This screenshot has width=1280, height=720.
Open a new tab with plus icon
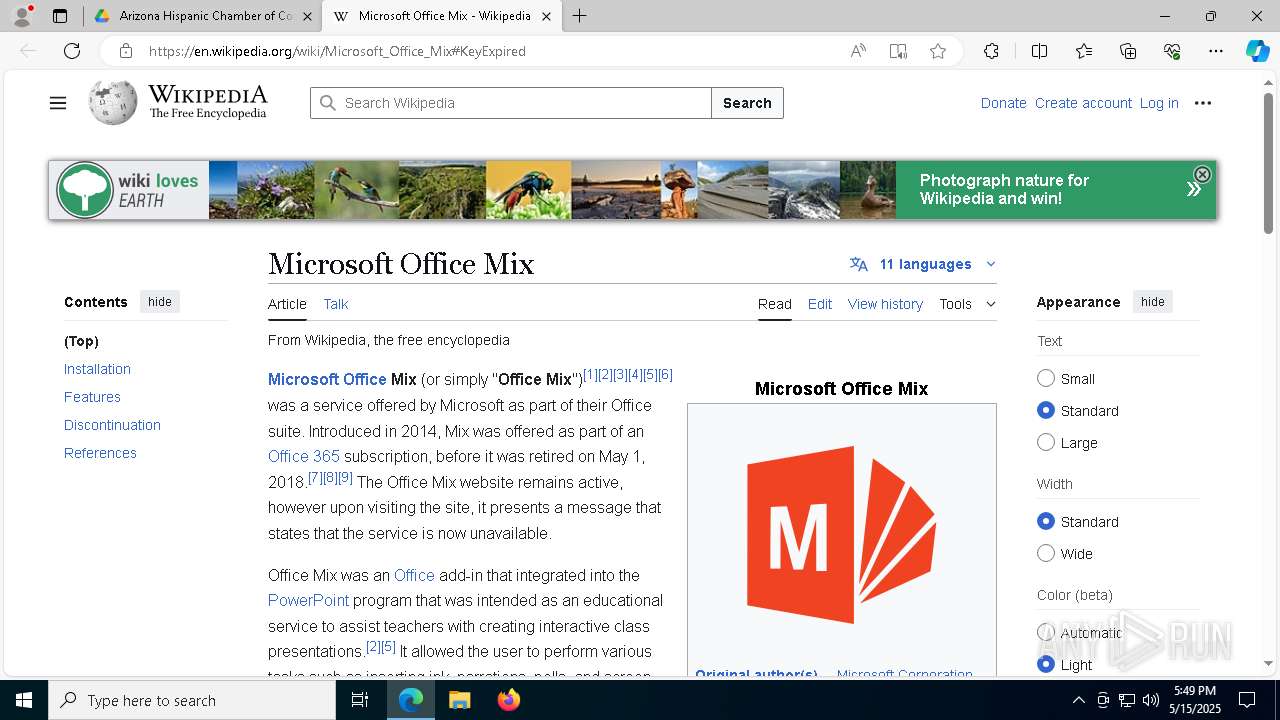580,16
